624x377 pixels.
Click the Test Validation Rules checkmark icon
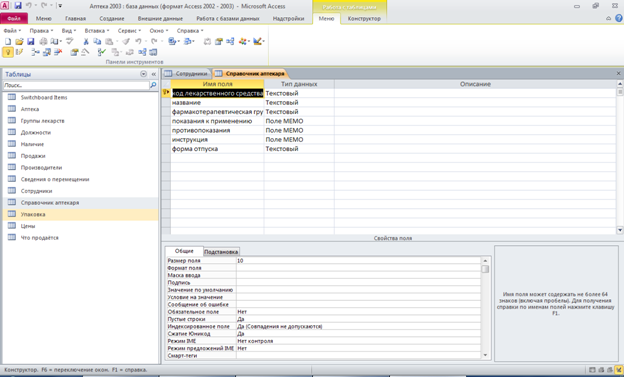[102, 52]
